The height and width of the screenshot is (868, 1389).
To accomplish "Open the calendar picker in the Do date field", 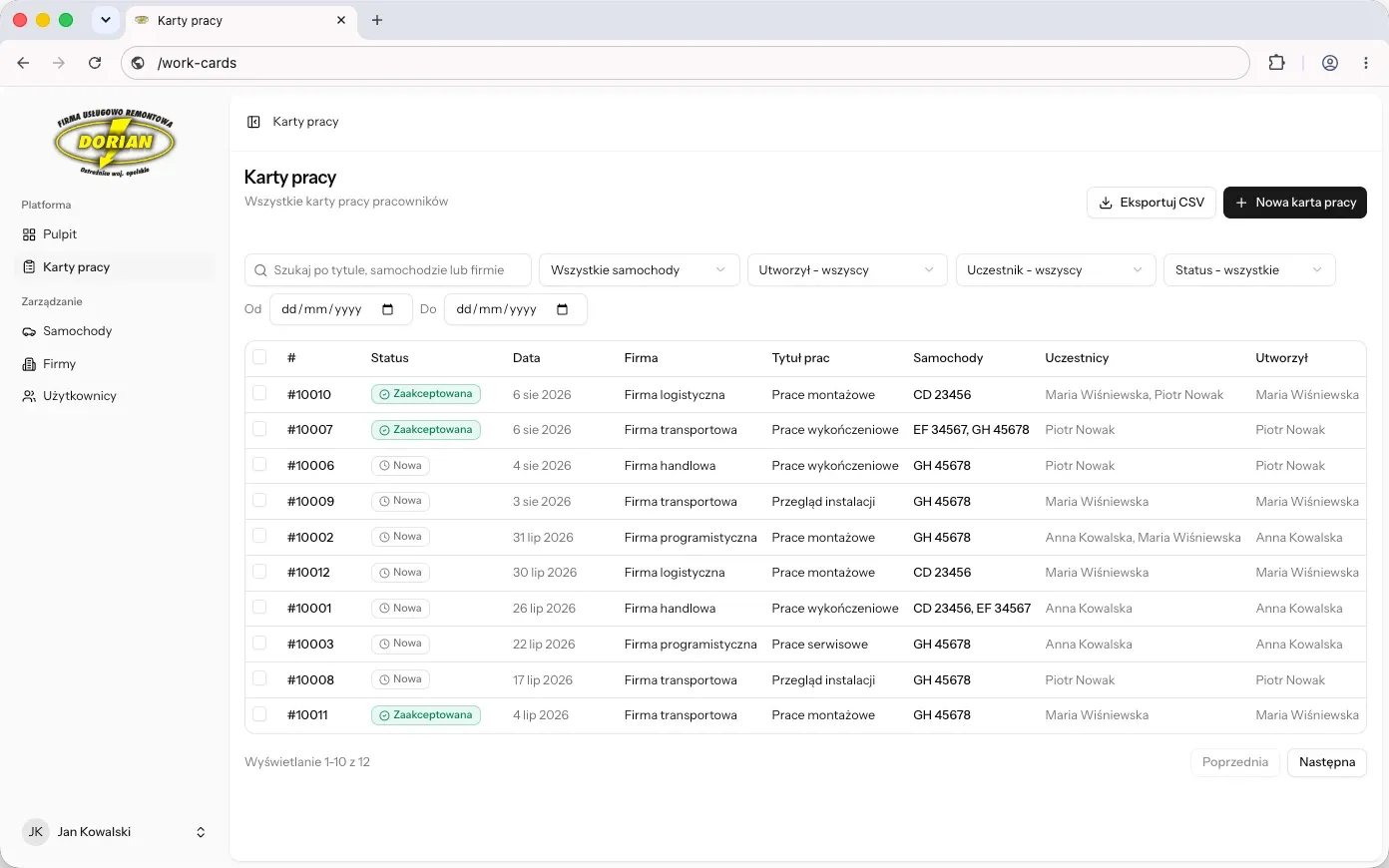I will click(563, 309).
